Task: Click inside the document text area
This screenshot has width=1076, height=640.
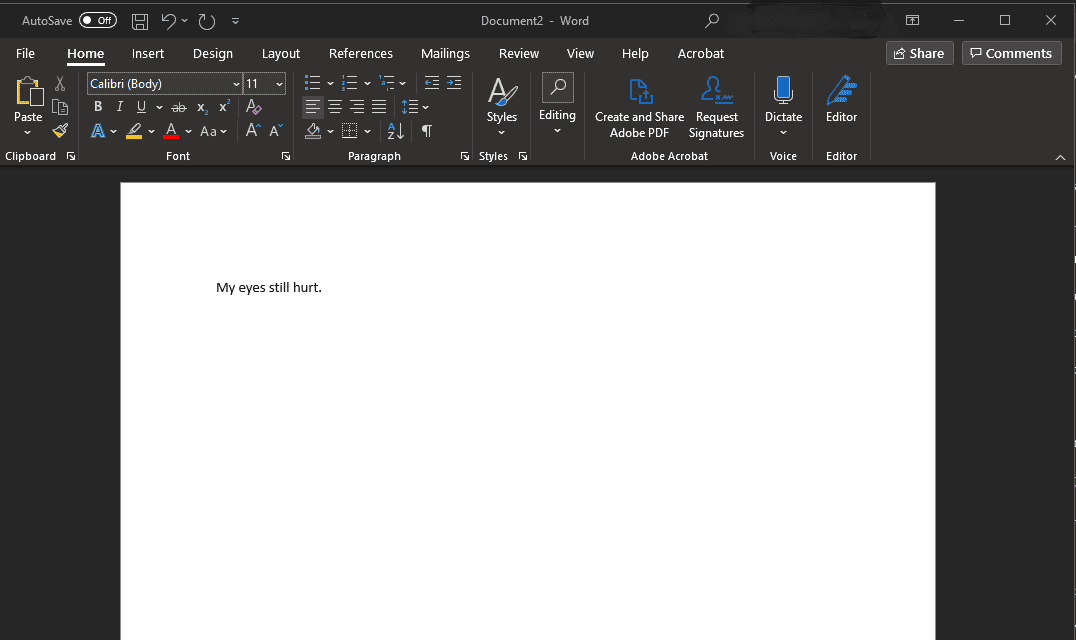Action: (x=268, y=287)
